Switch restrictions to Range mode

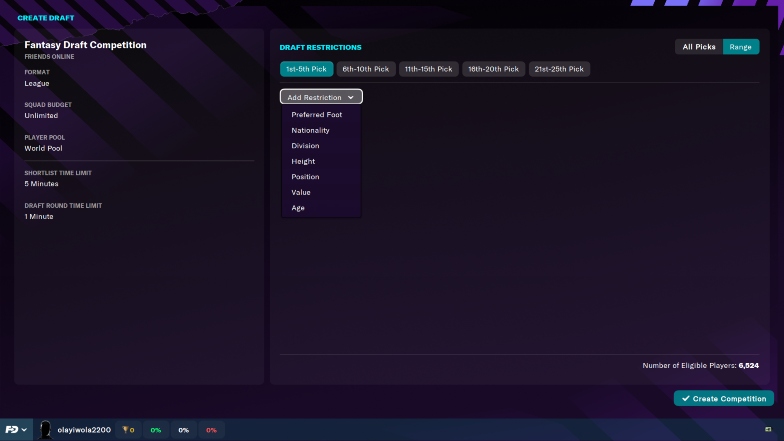click(740, 47)
